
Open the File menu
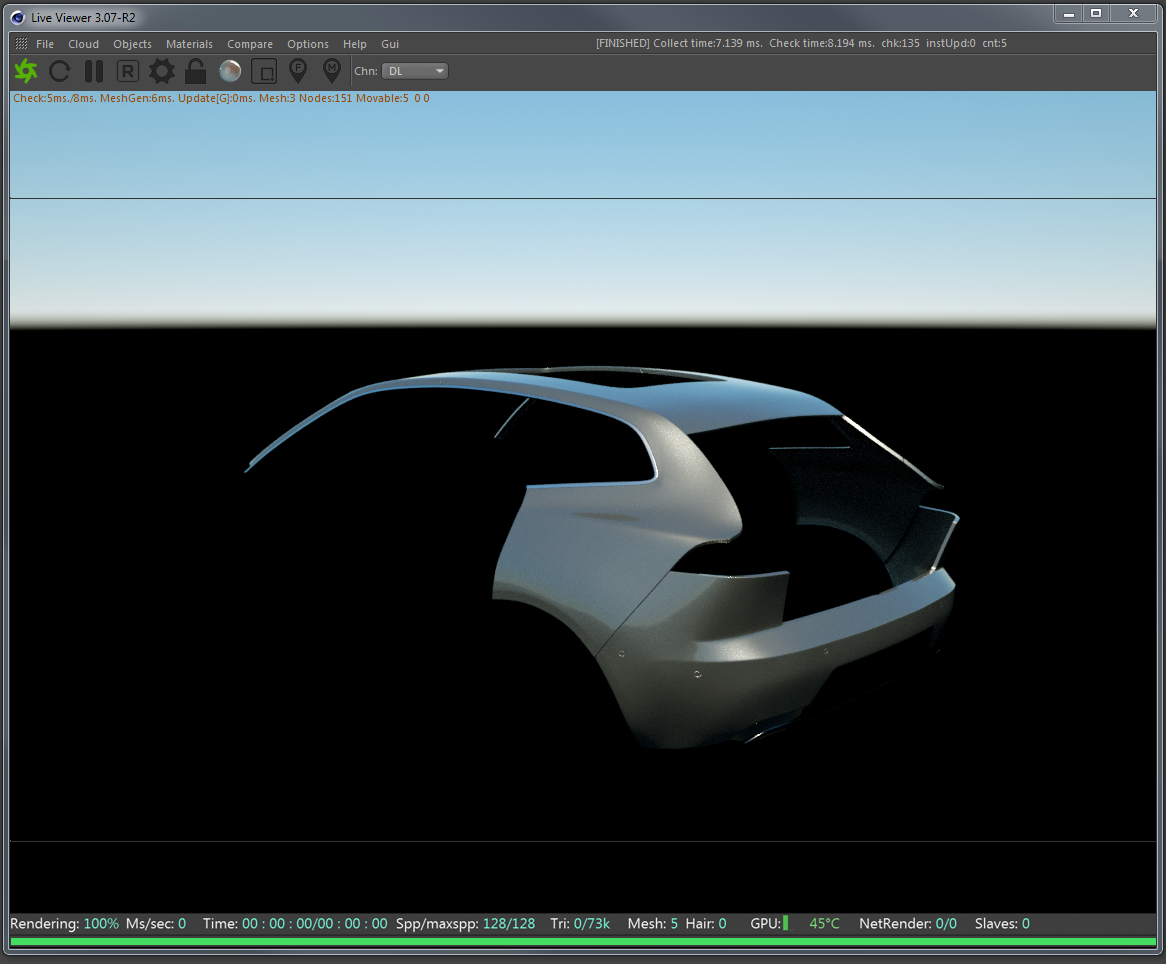pyautogui.click(x=45, y=44)
